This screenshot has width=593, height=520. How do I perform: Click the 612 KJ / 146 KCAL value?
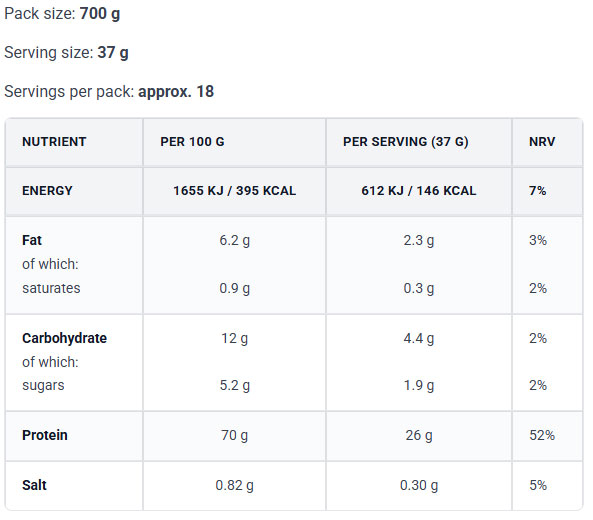[419, 191]
